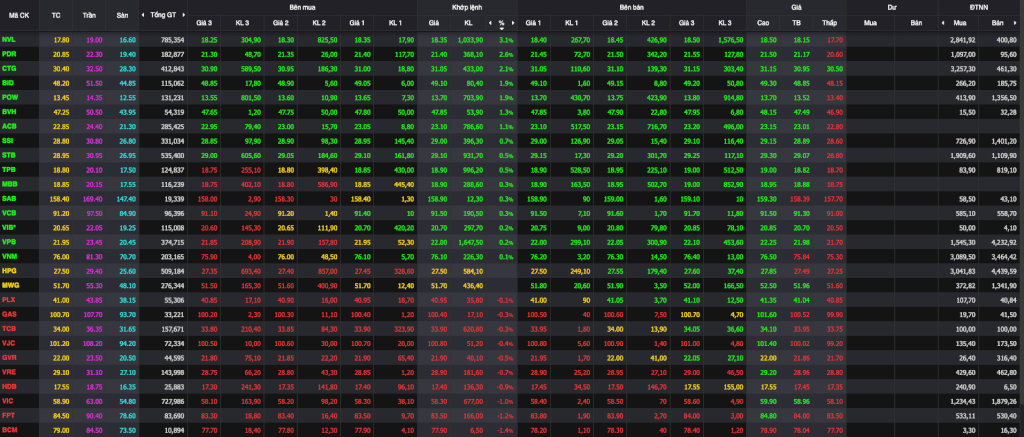Open the VJC stock symbol
This screenshot has height=437, width=1024.
point(8,342)
